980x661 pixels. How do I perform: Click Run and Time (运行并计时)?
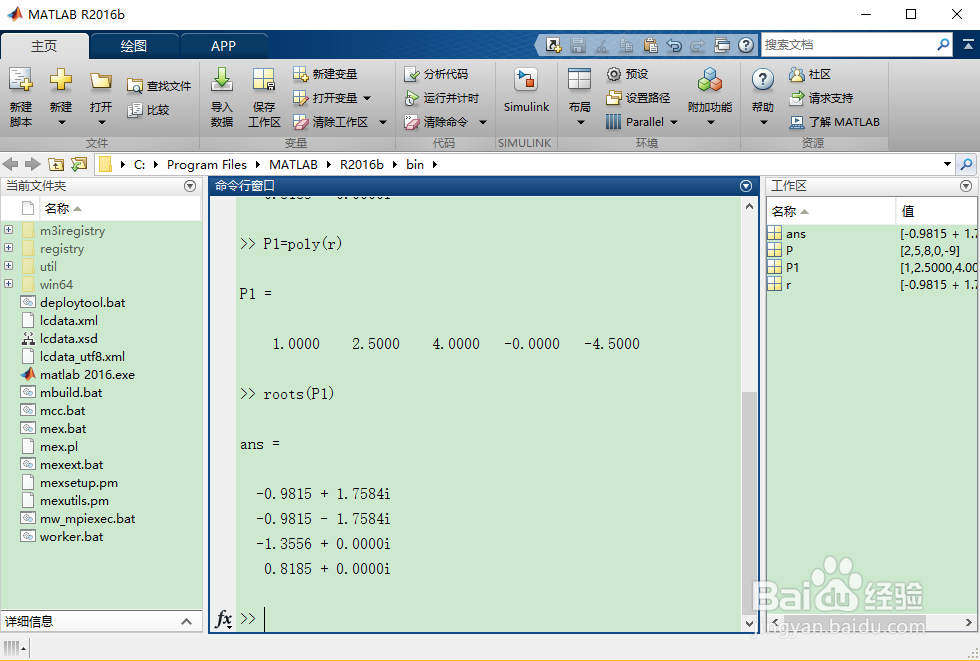pyautogui.click(x=441, y=98)
